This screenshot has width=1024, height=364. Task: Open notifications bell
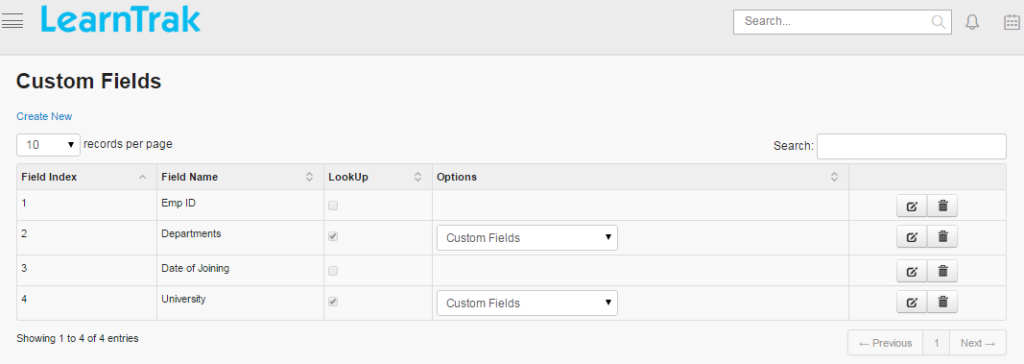[972, 22]
